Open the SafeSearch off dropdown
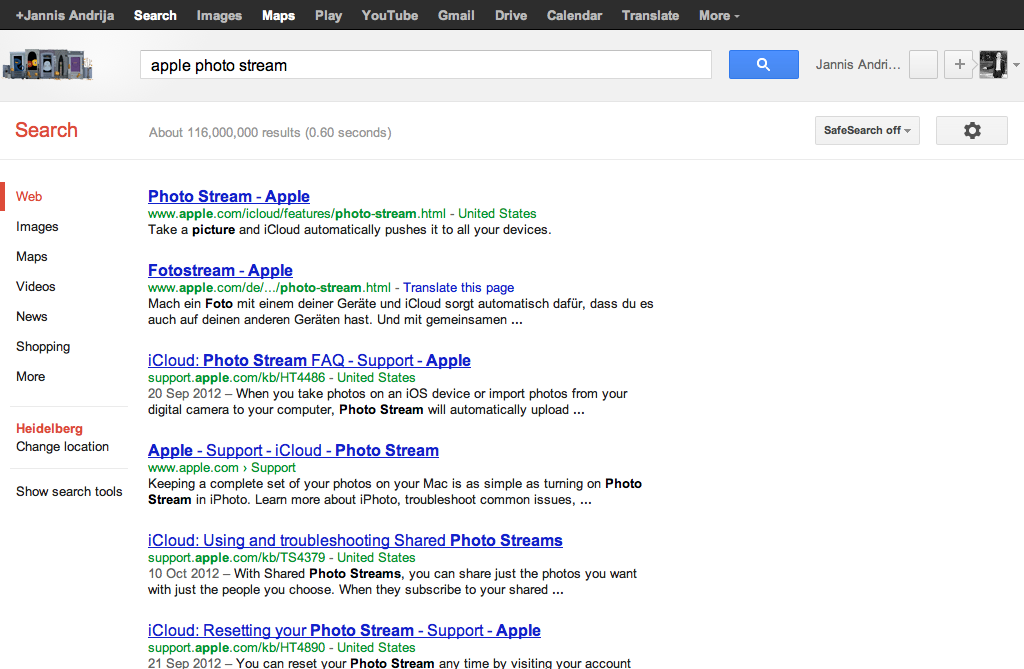The image size is (1024, 669). click(867, 131)
